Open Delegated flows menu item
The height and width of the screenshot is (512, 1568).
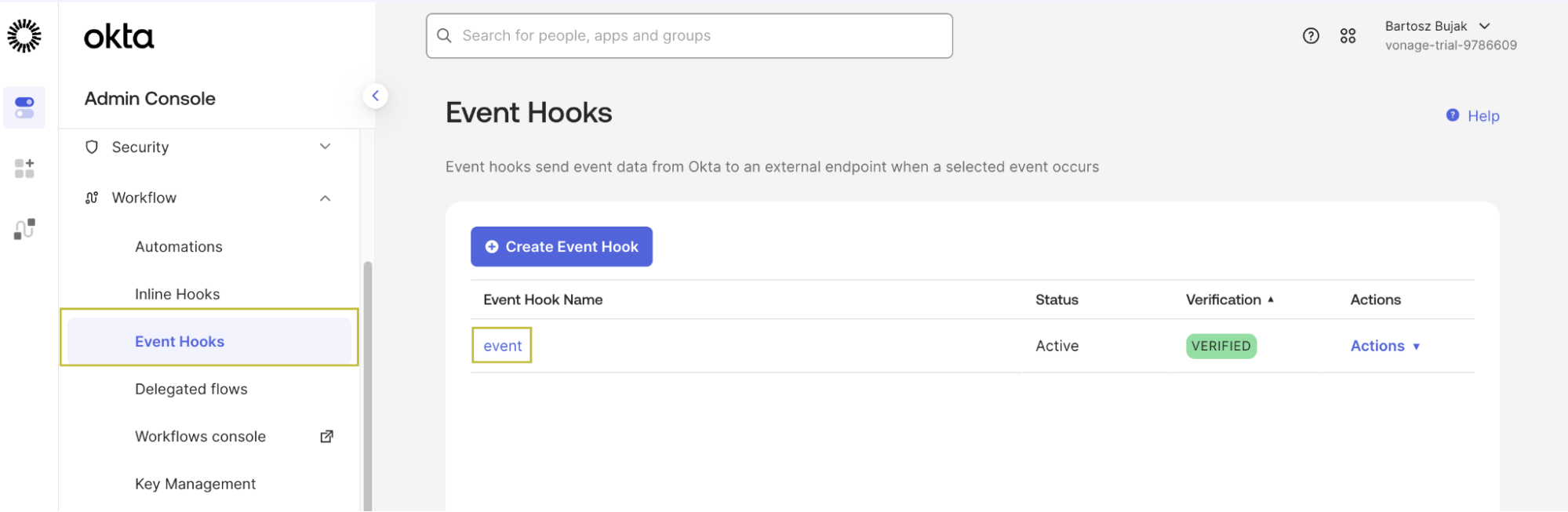(191, 389)
